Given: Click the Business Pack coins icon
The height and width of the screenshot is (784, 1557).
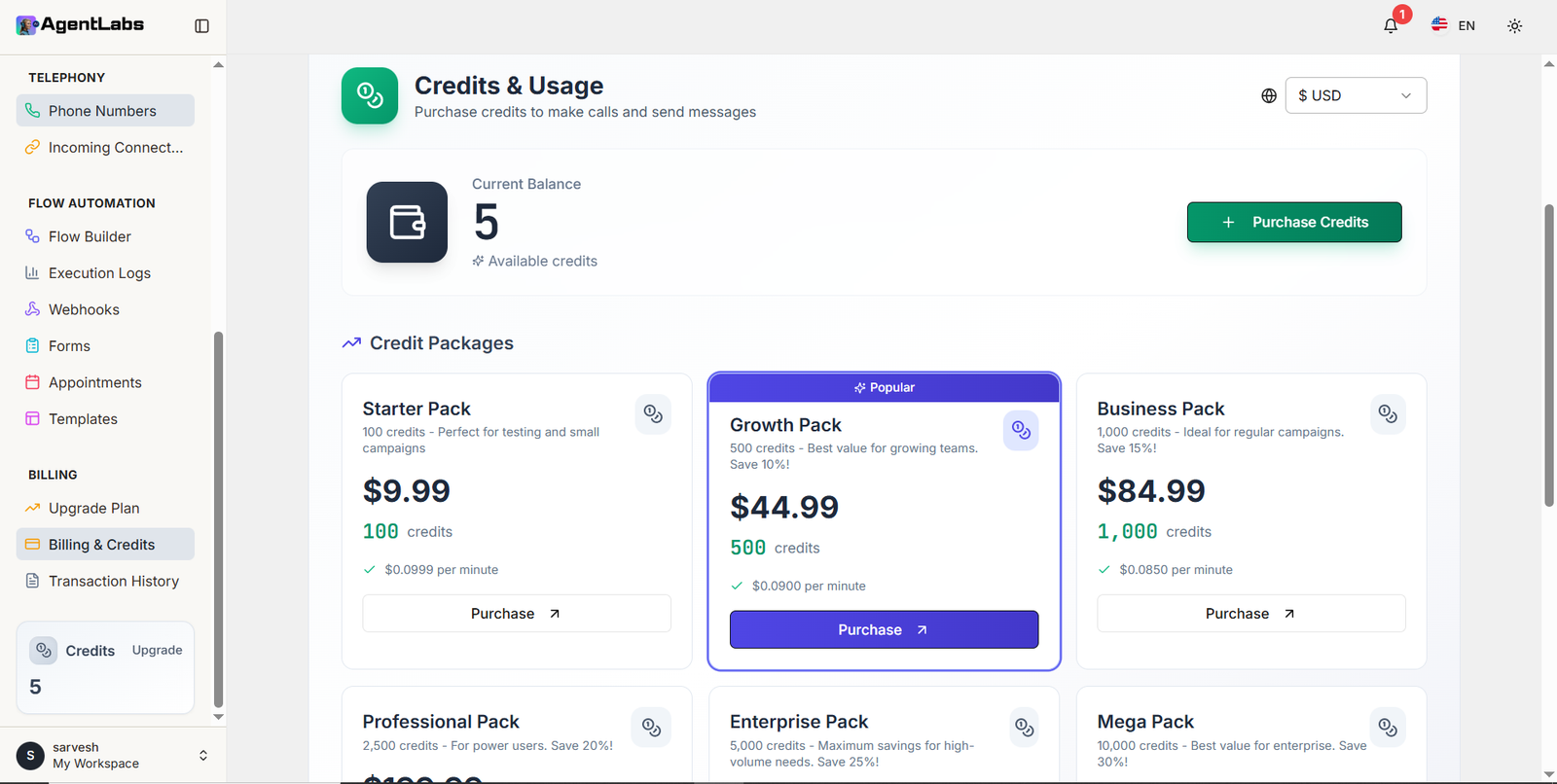Looking at the screenshot, I should click(1388, 414).
